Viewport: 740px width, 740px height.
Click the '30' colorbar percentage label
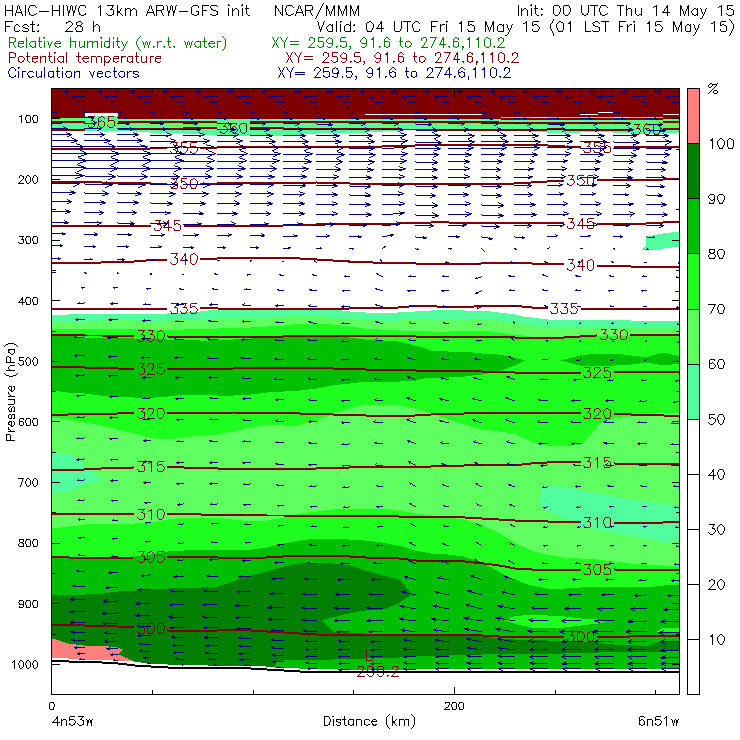tap(716, 530)
